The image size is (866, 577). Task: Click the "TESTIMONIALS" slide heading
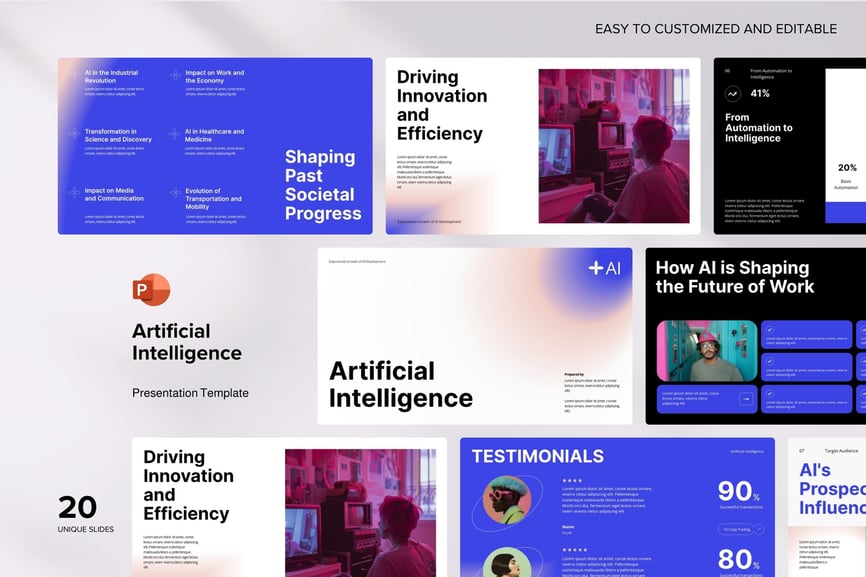537,456
